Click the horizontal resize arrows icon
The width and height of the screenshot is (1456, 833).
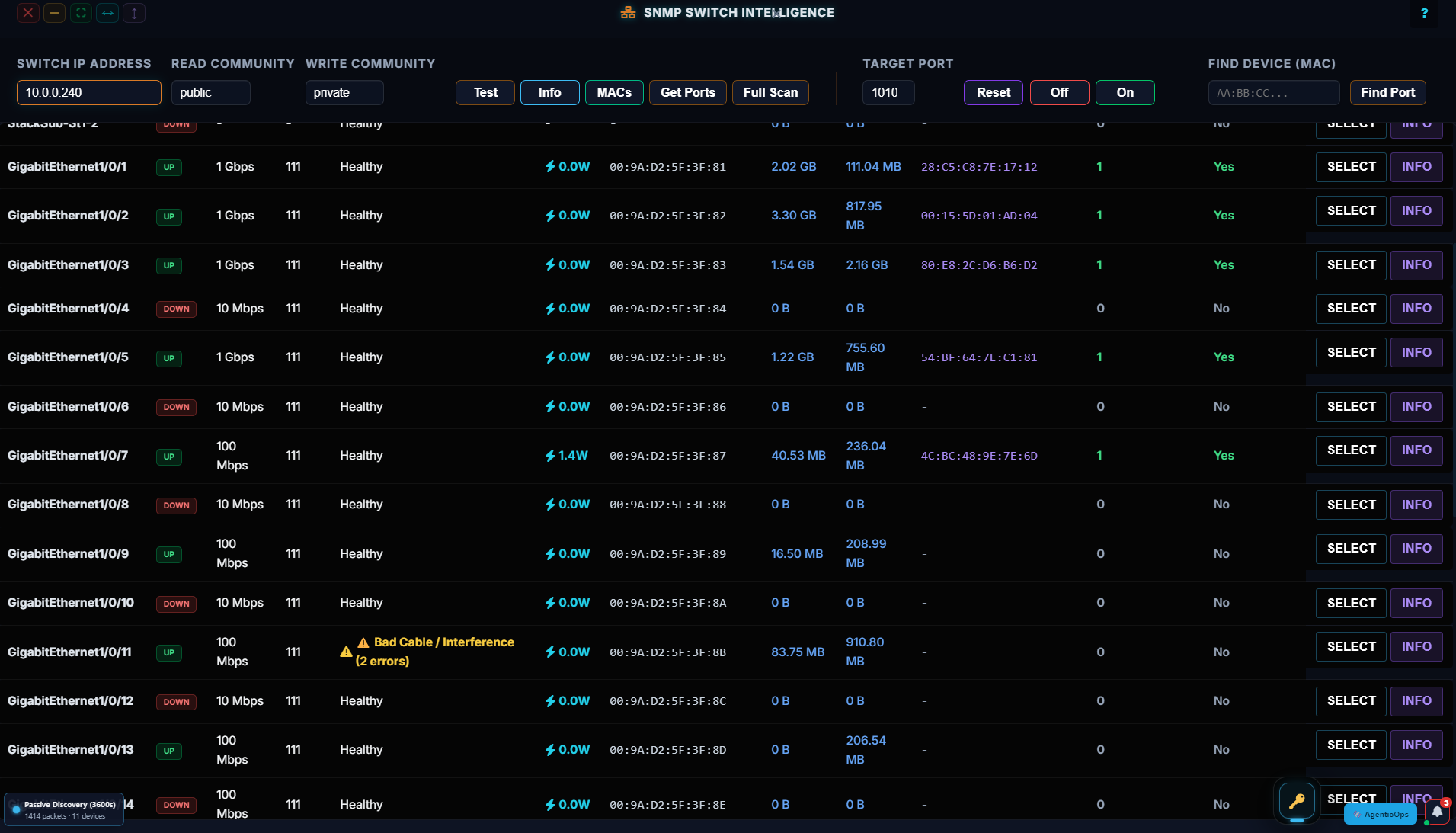pos(107,13)
